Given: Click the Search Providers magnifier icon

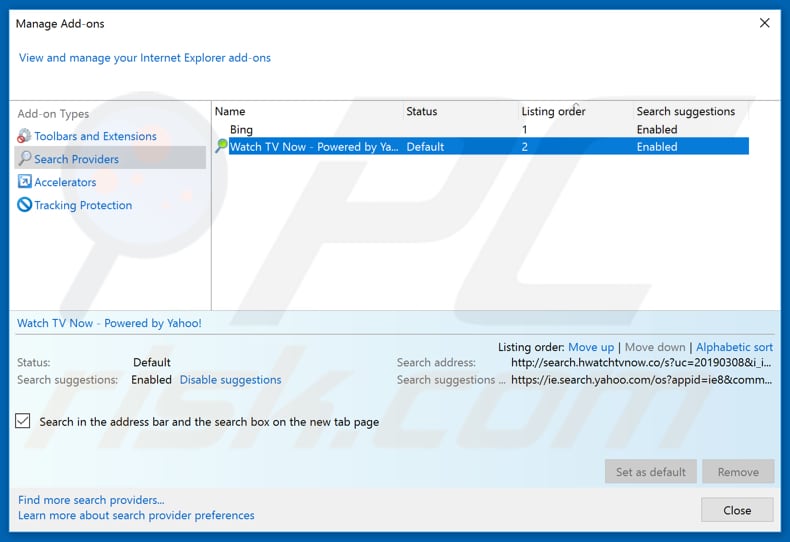Looking at the screenshot, I should click(x=24, y=159).
